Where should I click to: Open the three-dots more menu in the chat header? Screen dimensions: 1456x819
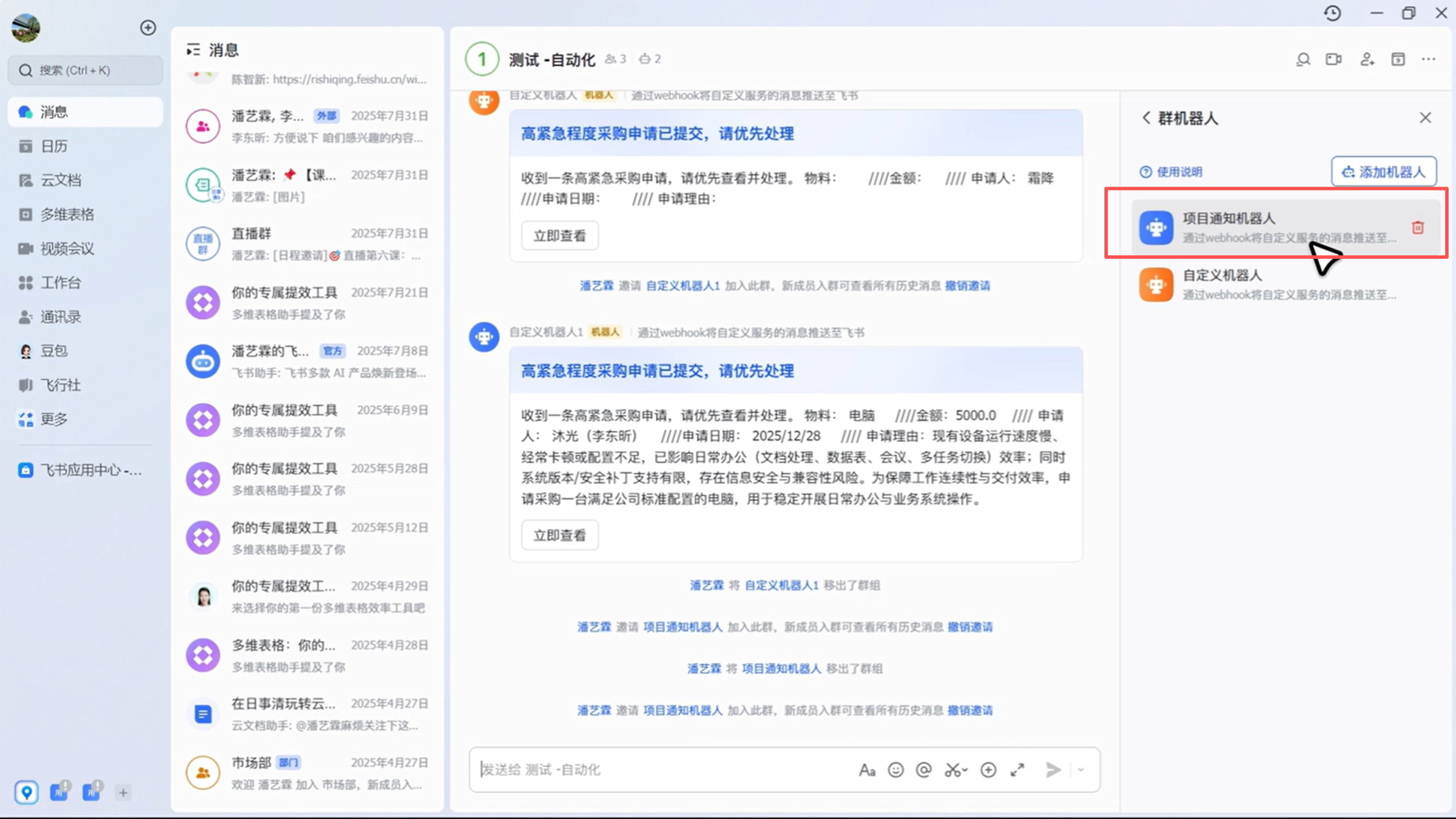click(1429, 59)
